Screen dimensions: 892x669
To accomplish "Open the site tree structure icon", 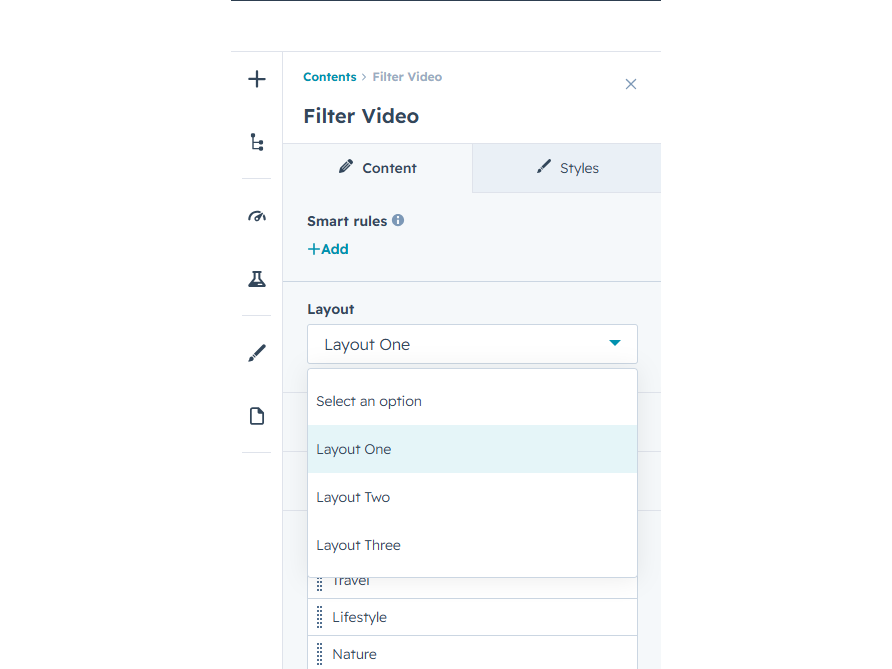I will pos(257,142).
